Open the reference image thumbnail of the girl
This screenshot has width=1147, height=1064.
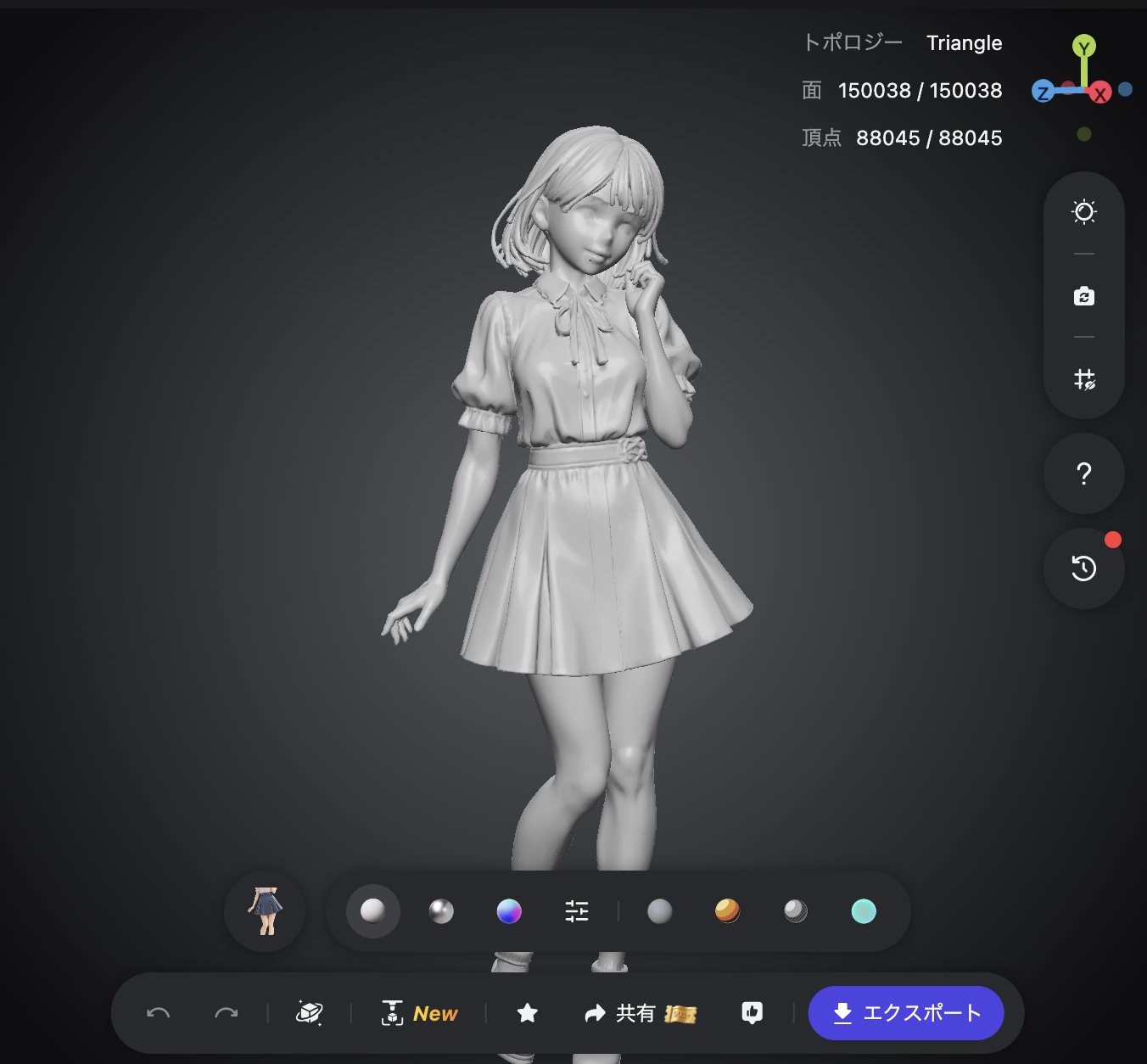point(265,911)
